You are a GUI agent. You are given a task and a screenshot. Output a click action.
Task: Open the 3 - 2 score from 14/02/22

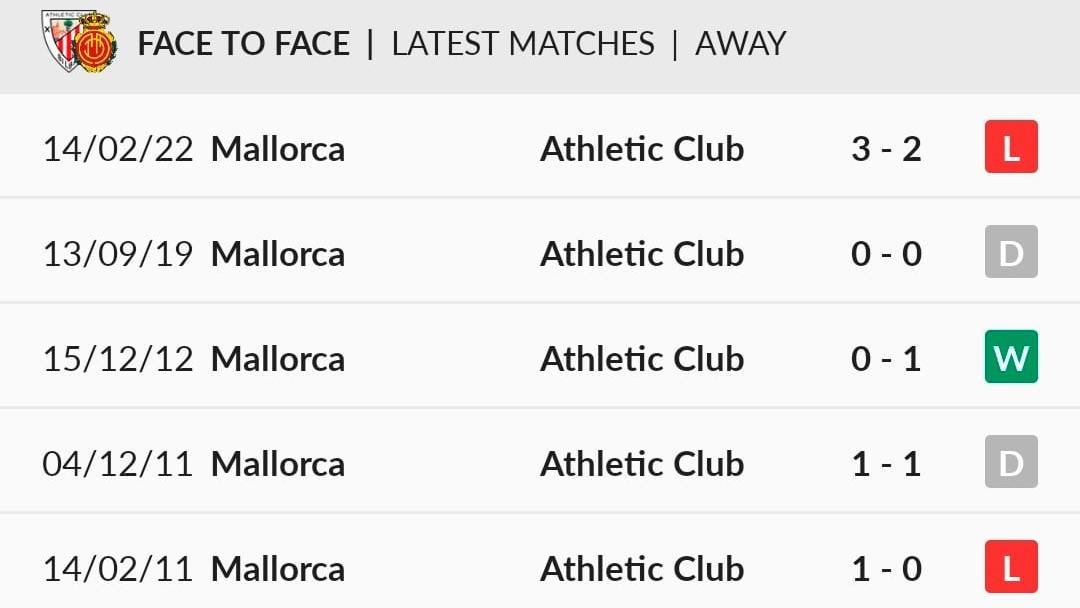pos(886,149)
